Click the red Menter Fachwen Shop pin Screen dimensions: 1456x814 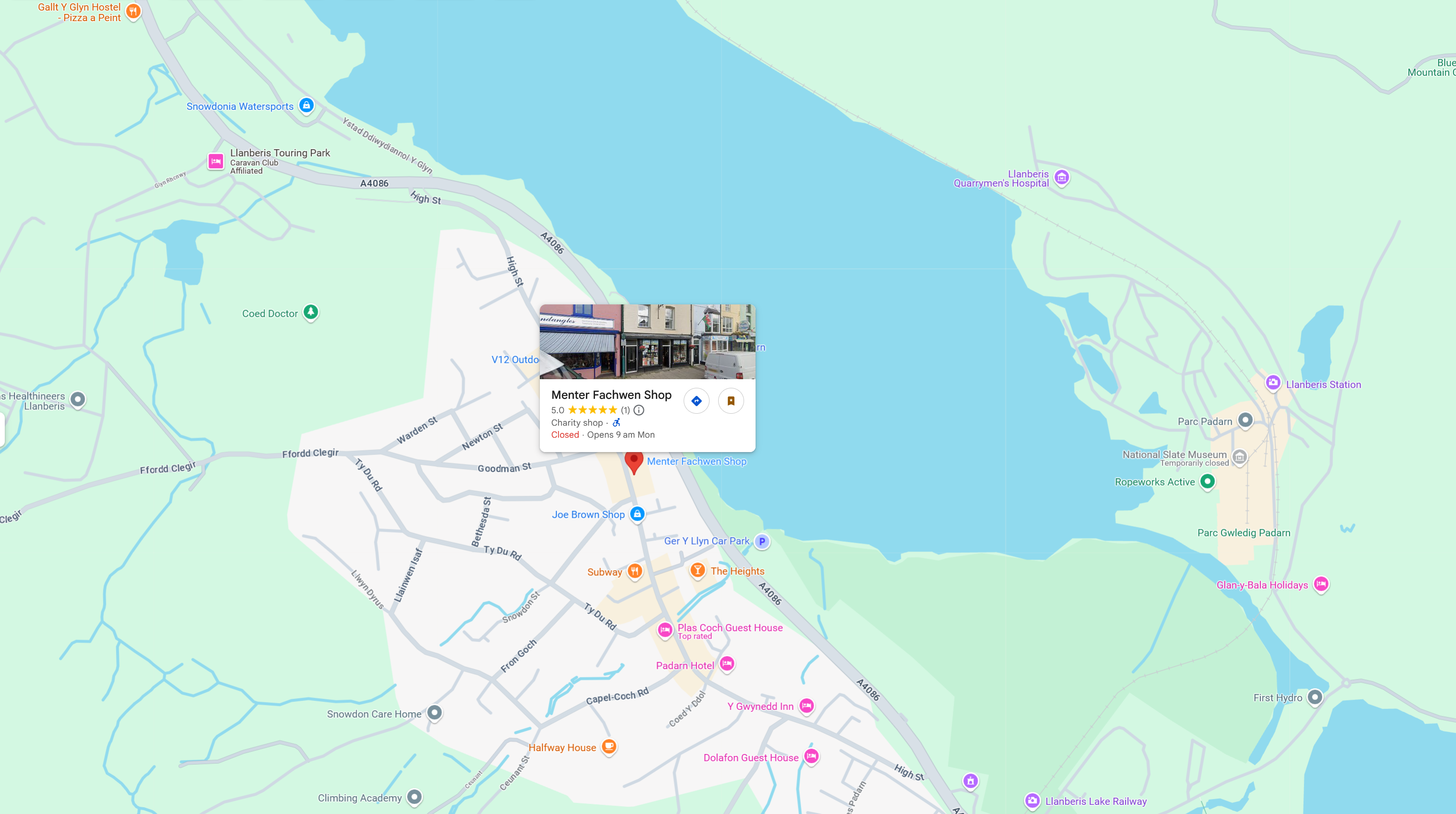[x=634, y=461]
